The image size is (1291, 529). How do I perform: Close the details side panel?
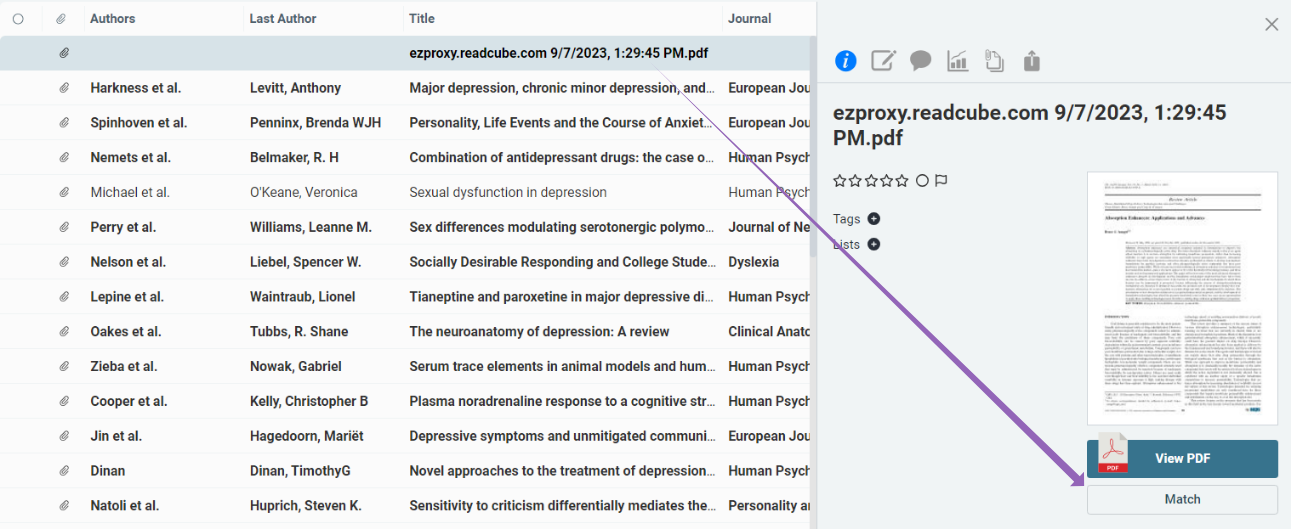pos(1271,24)
